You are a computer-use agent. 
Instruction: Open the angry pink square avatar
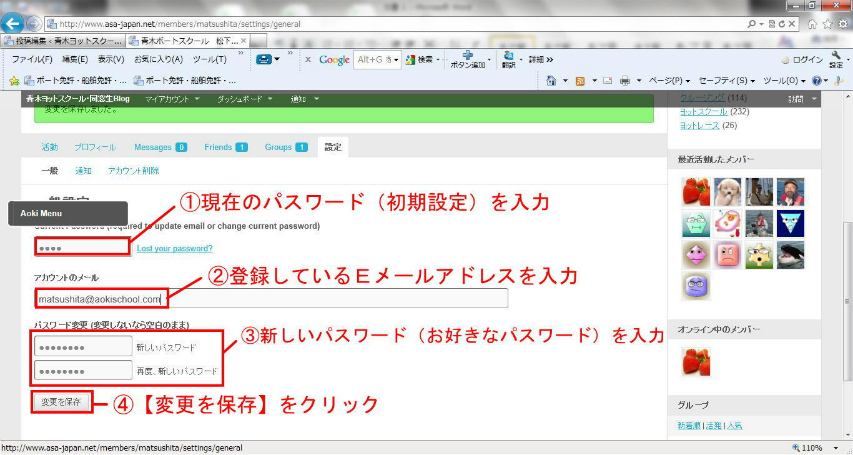click(x=727, y=255)
